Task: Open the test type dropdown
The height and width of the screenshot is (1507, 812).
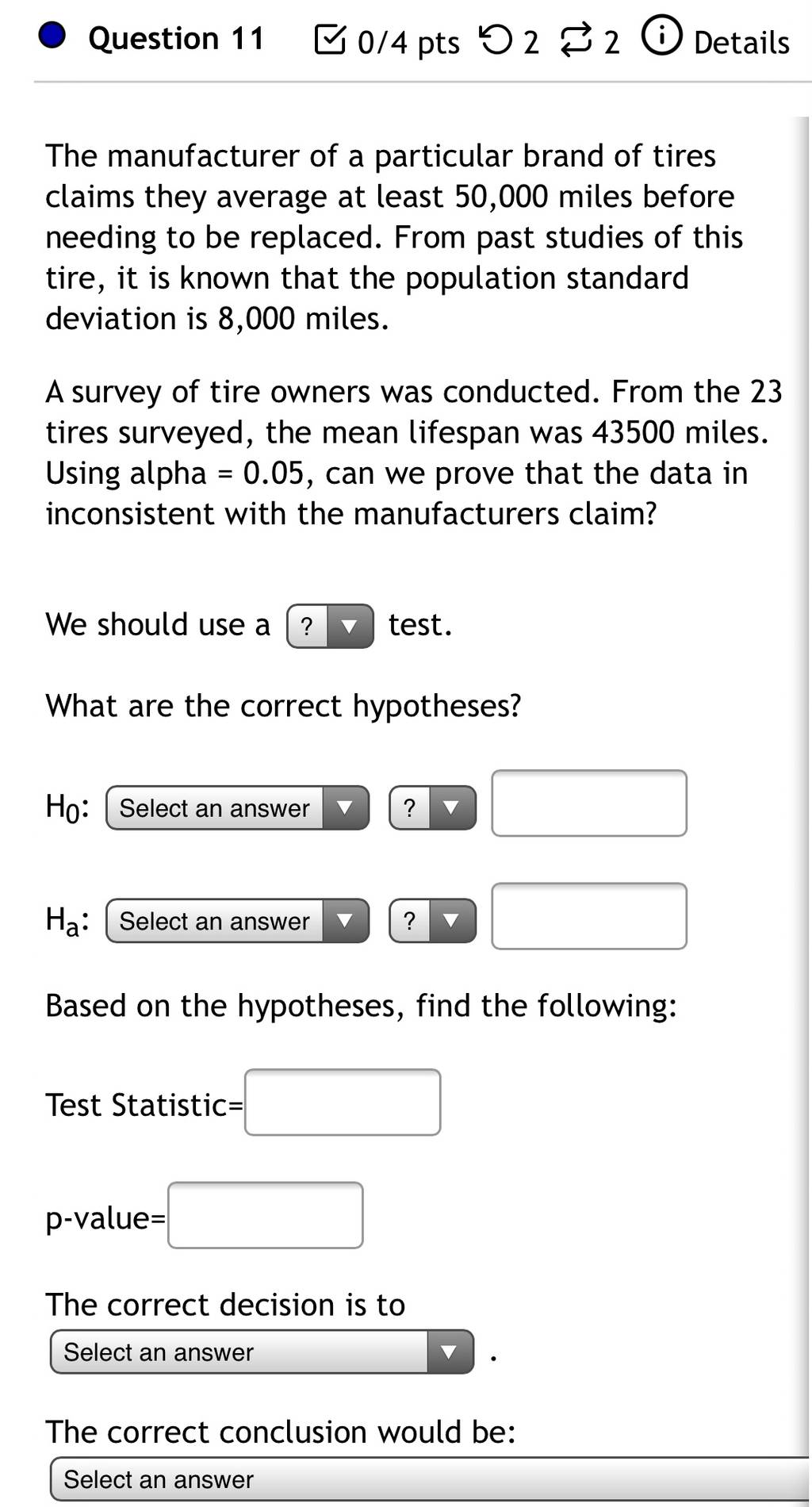Action: (330, 627)
